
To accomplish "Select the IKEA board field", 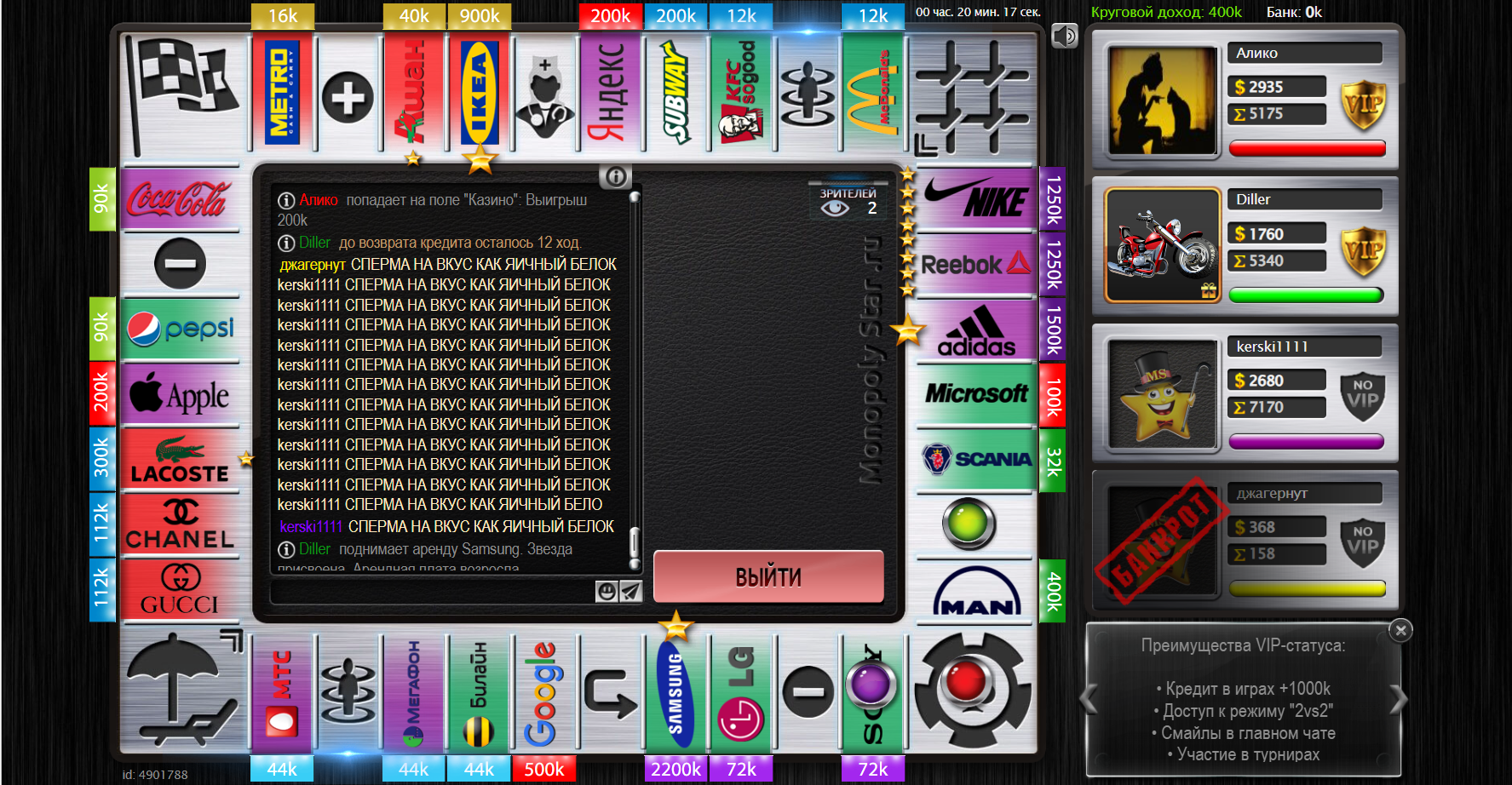I will [x=480, y=93].
